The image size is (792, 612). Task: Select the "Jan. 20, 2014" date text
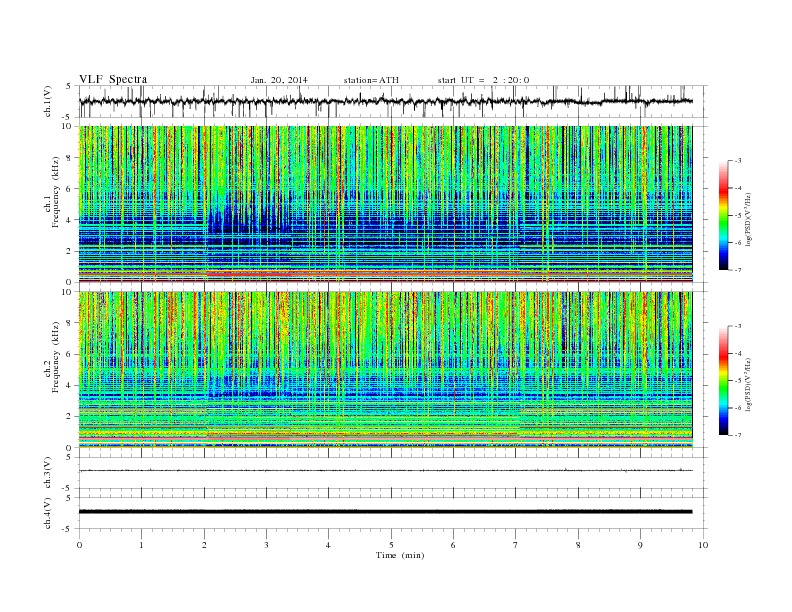[x=279, y=80]
